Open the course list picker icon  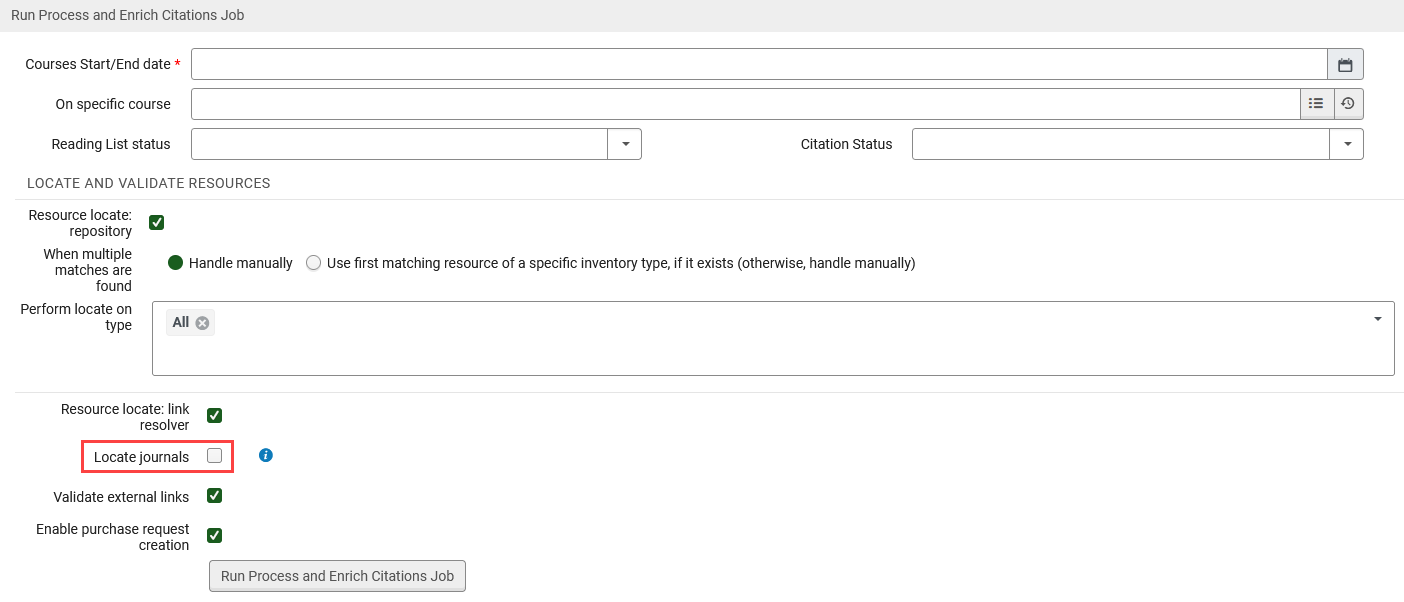[x=1316, y=103]
